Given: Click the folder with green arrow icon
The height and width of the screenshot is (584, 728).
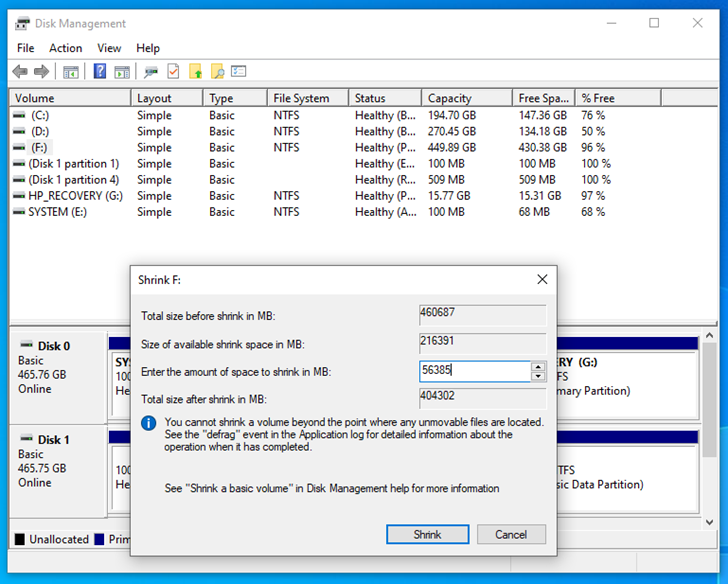Looking at the screenshot, I should point(195,71).
